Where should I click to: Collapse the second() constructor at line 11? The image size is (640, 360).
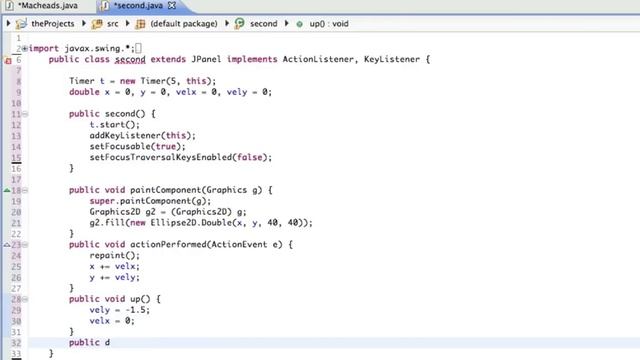click(25, 114)
